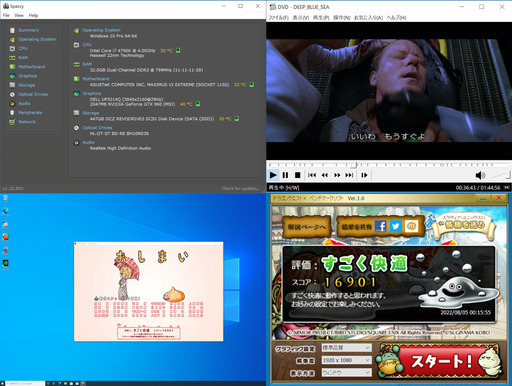512x386 pixels.
Task: Open graphics quality dropdown 標準品質
Action: point(346,348)
